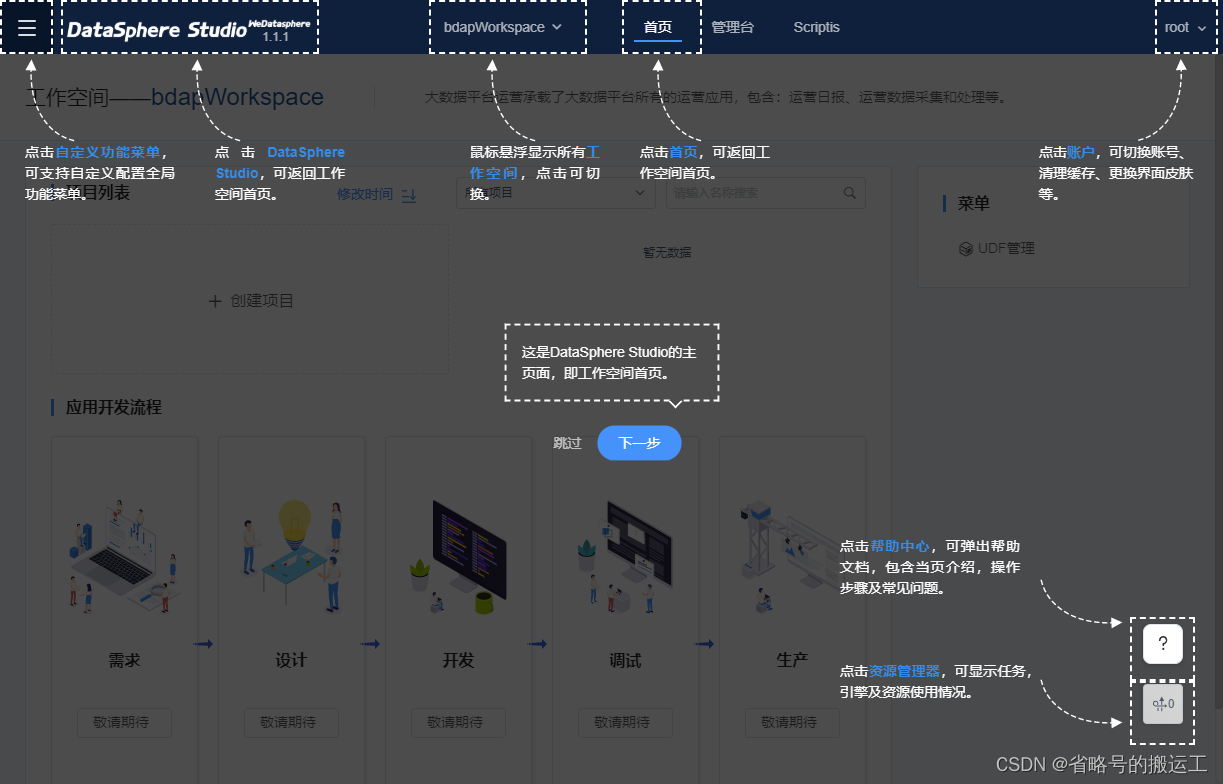
Task: Open the project type dropdown
Action: 556,193
